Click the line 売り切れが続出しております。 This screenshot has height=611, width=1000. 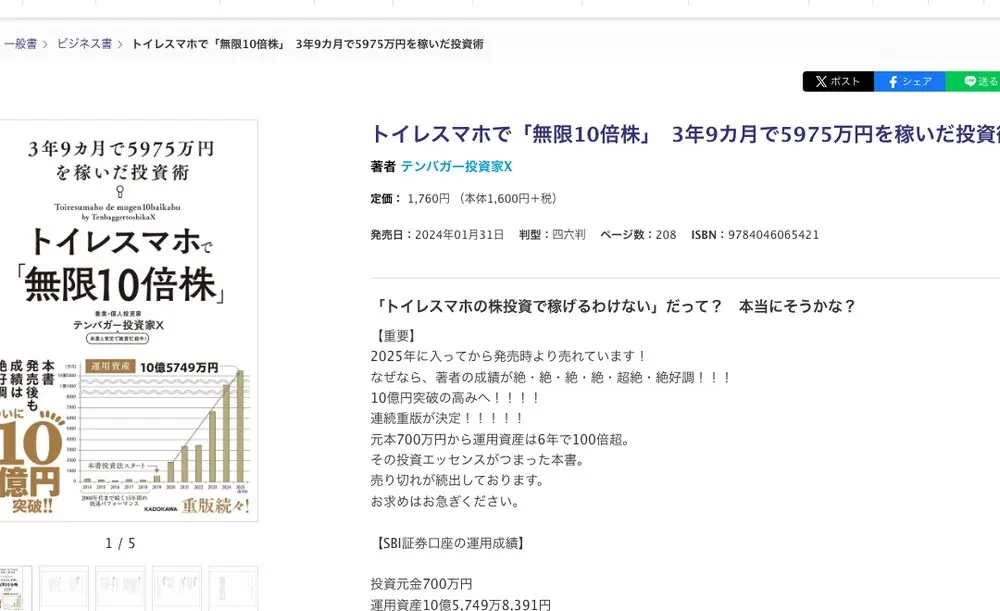click(x=458, y=480)
